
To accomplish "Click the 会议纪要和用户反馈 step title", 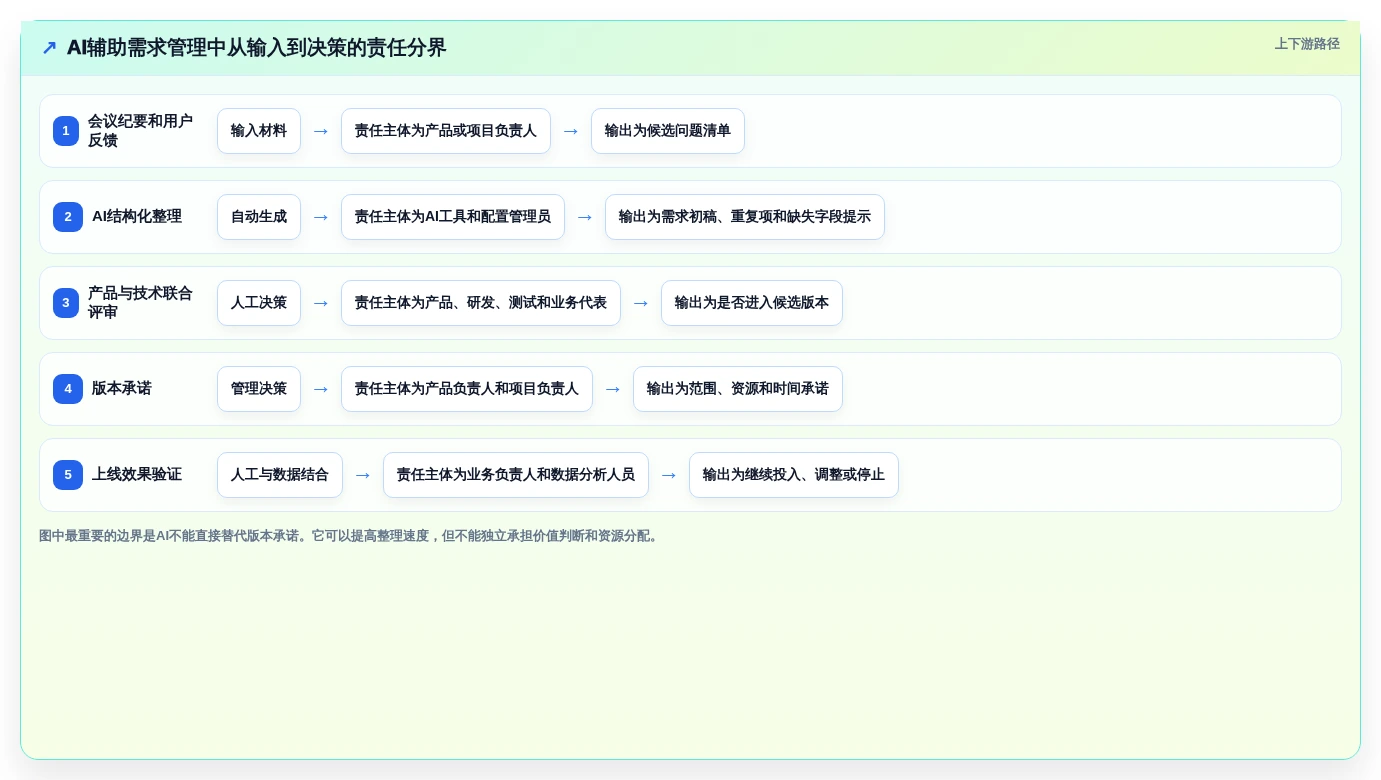I will (x=140, y=131).
